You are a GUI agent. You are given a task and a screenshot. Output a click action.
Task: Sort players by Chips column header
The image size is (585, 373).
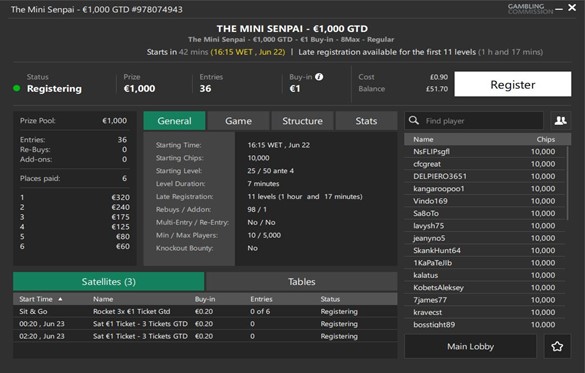coord(545,139)
